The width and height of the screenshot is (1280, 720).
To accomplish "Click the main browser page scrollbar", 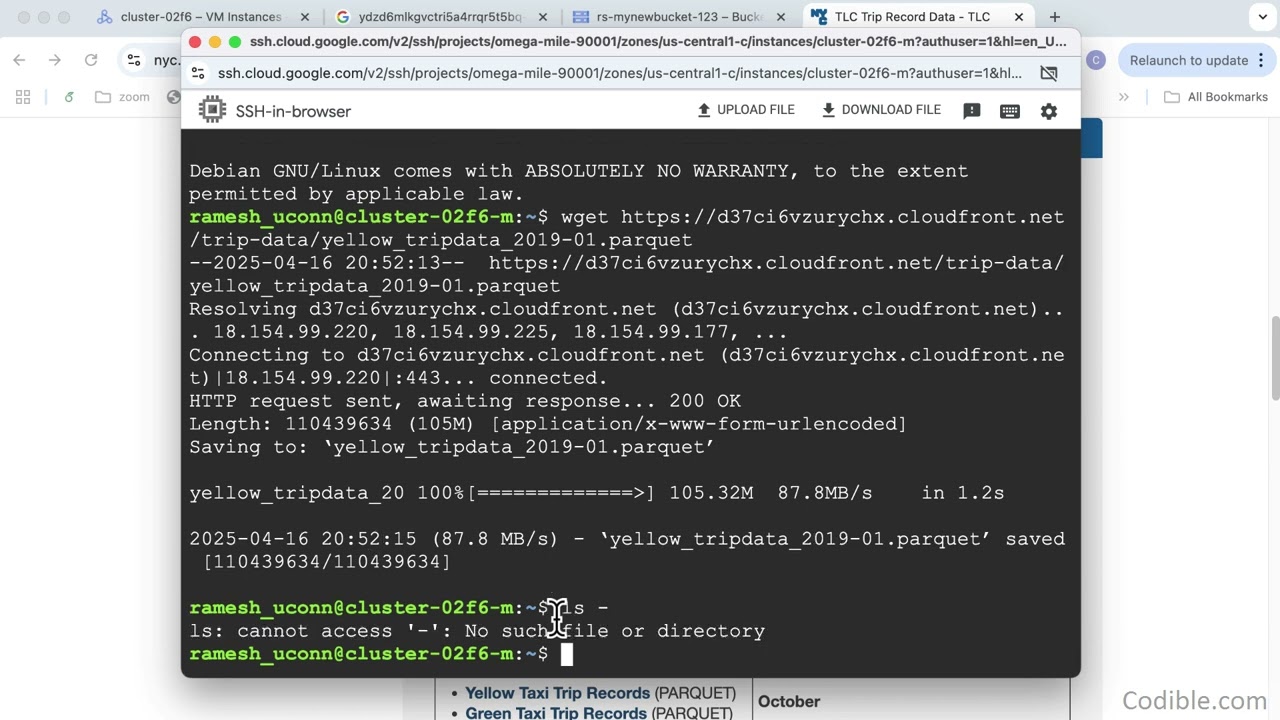I will (x=1275, y=360).
